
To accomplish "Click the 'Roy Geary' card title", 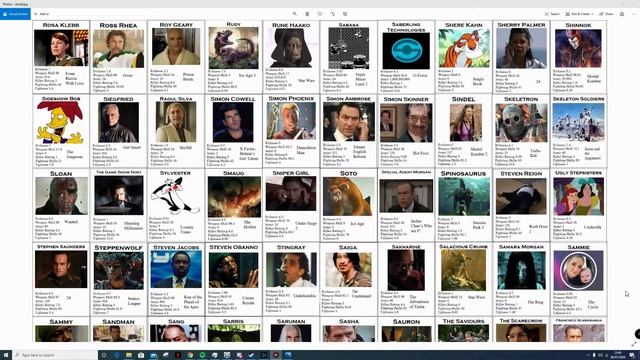I will pyautogui.click(x=176, y=25).
